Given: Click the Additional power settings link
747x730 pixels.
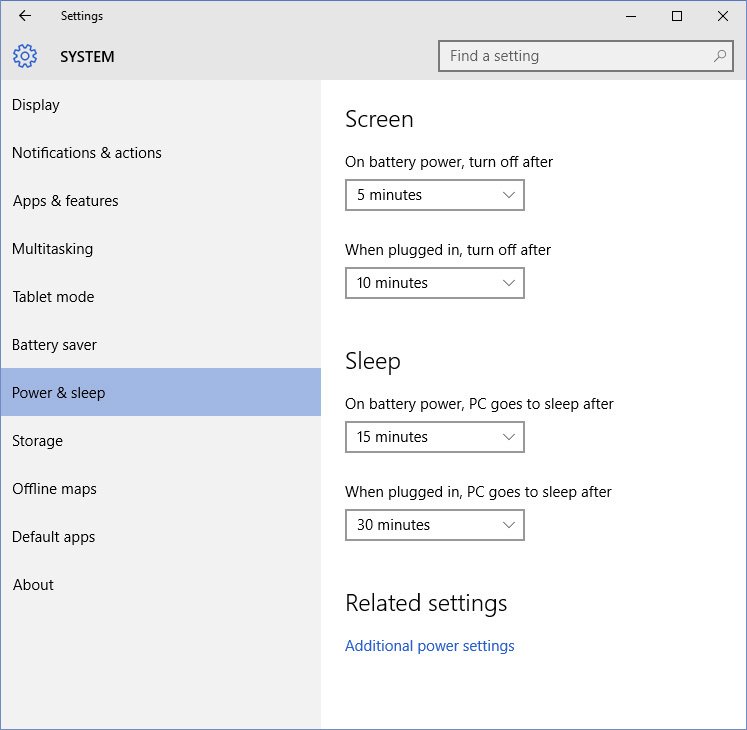Looking at the screenshot, I should pyautogui.click(x=429, y=646).
